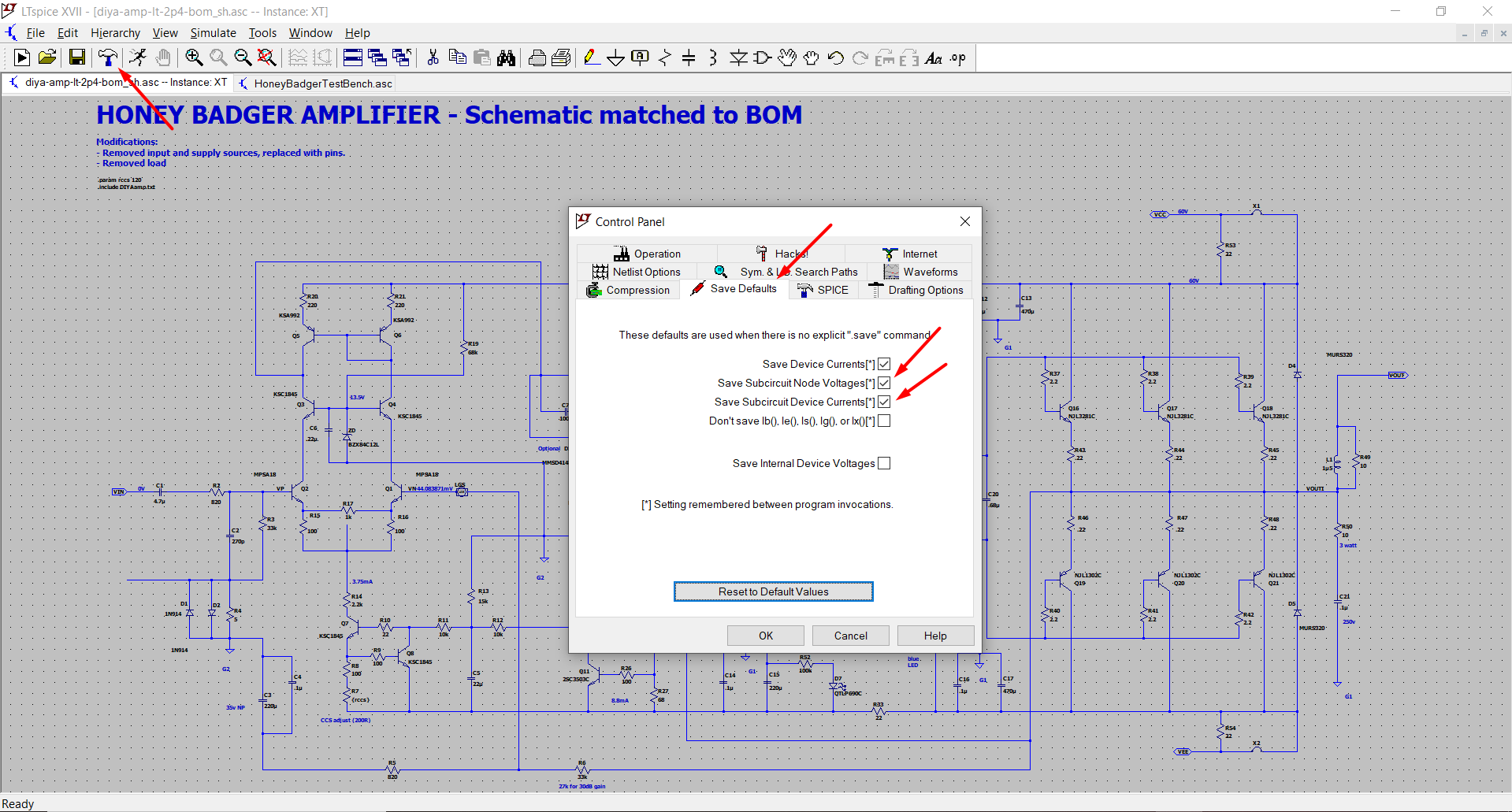Switch to the Operation tab

pyautogui.click(x=647, y=254)
